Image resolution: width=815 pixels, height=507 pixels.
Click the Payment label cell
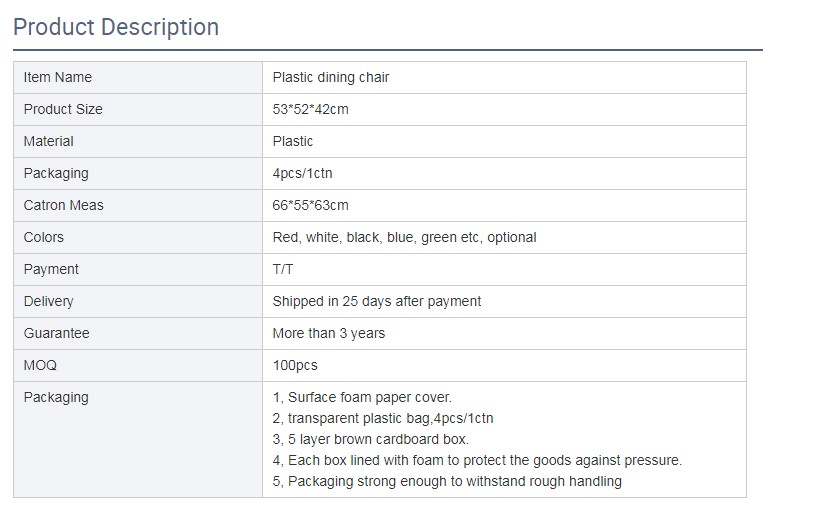(51, 269)
